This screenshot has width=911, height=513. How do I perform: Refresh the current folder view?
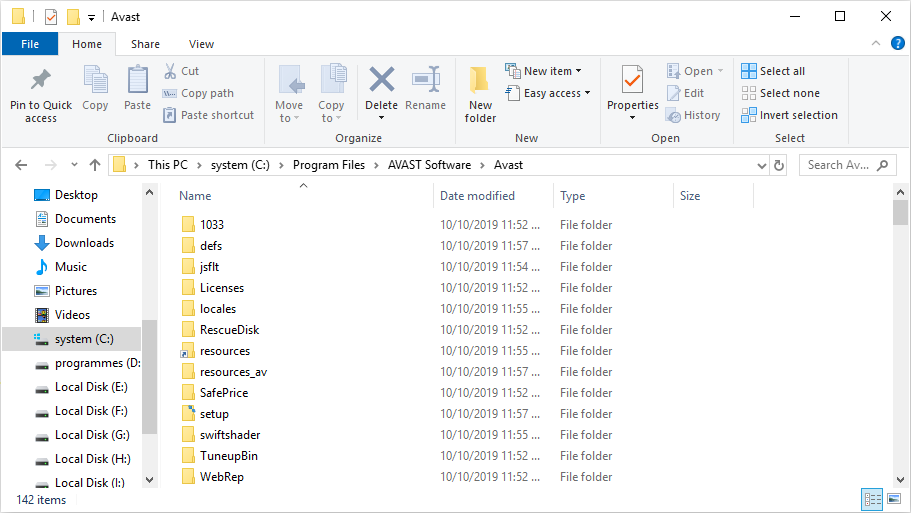(x=779, y=166)
